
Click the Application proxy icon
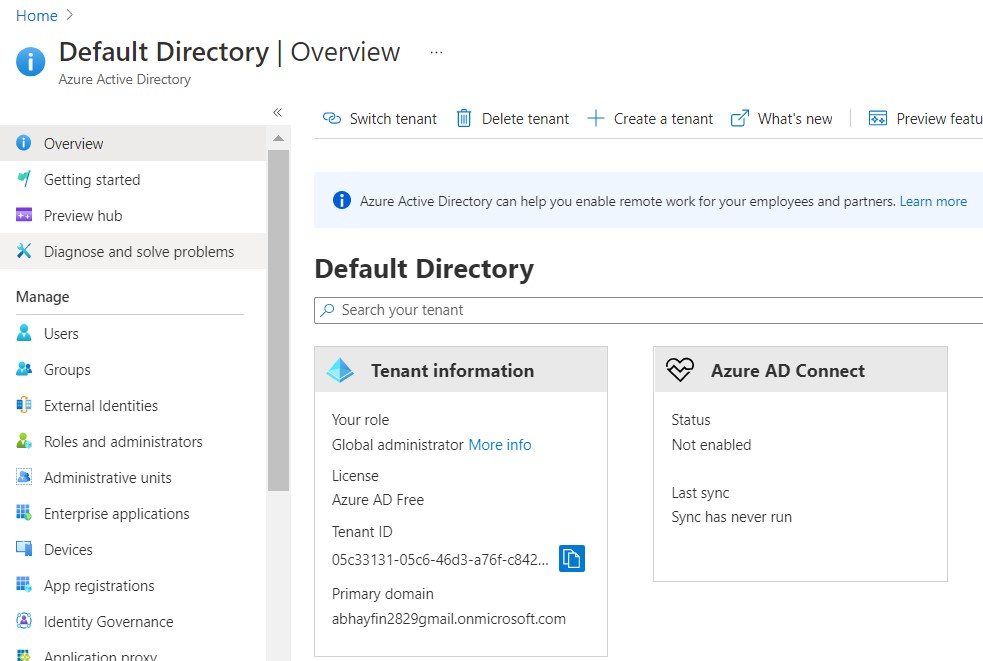click(x=24, y=655)
